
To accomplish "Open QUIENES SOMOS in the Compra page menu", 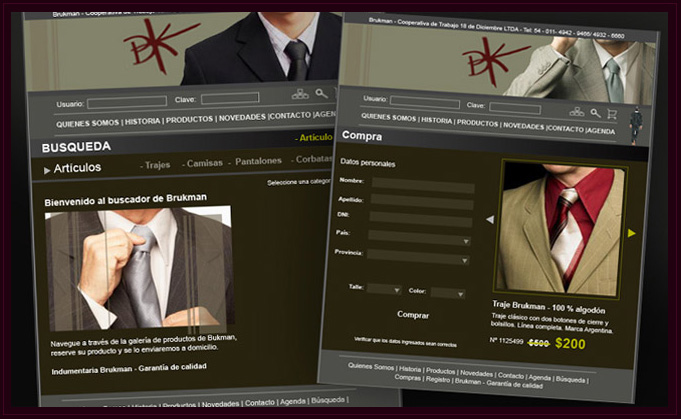I will tap(389, 117).
